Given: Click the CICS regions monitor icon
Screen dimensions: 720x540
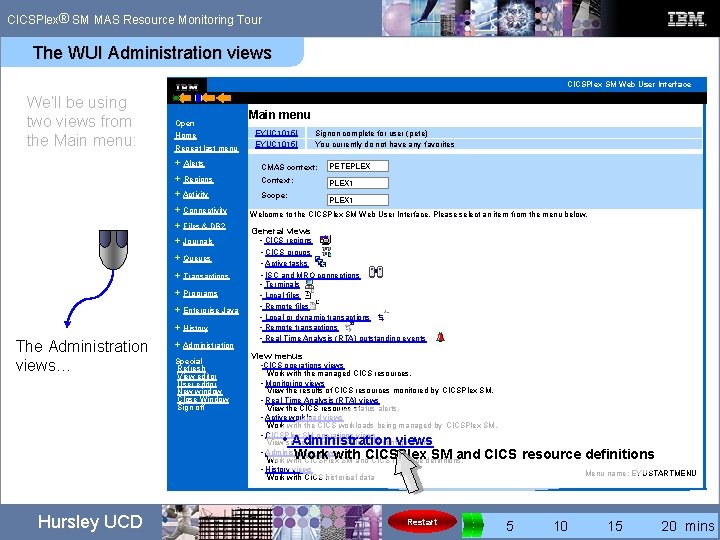Looking at the screenshot, I should 326,240.
